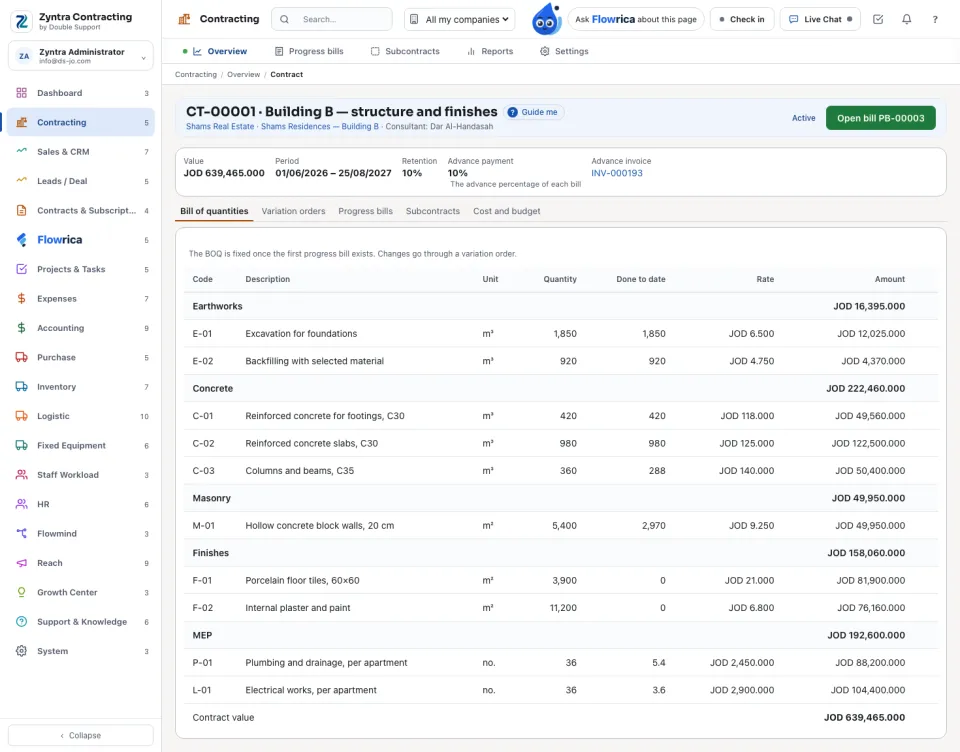The width and height of the screenshot is (960, 752).
Task: Click the Flowrica droplet mascot
Action: point(546,18)
